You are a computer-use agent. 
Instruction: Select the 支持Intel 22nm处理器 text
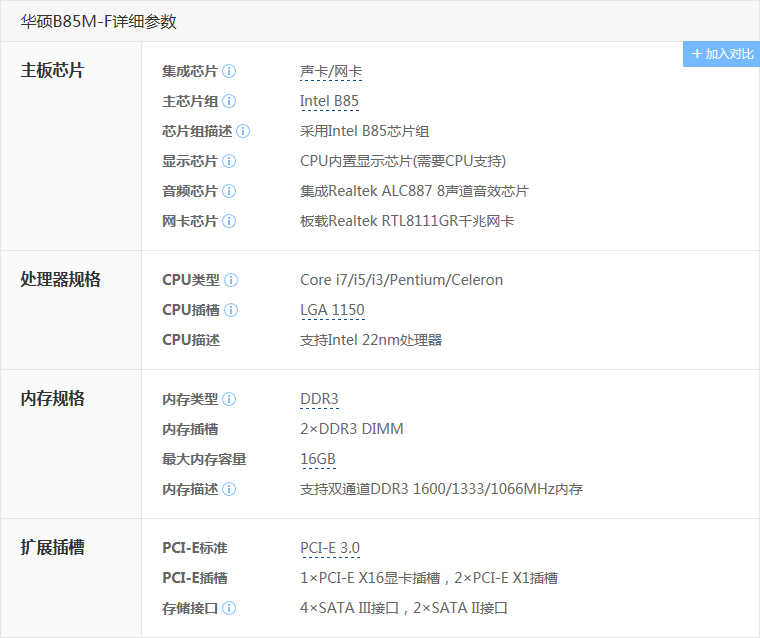(371, 340)
